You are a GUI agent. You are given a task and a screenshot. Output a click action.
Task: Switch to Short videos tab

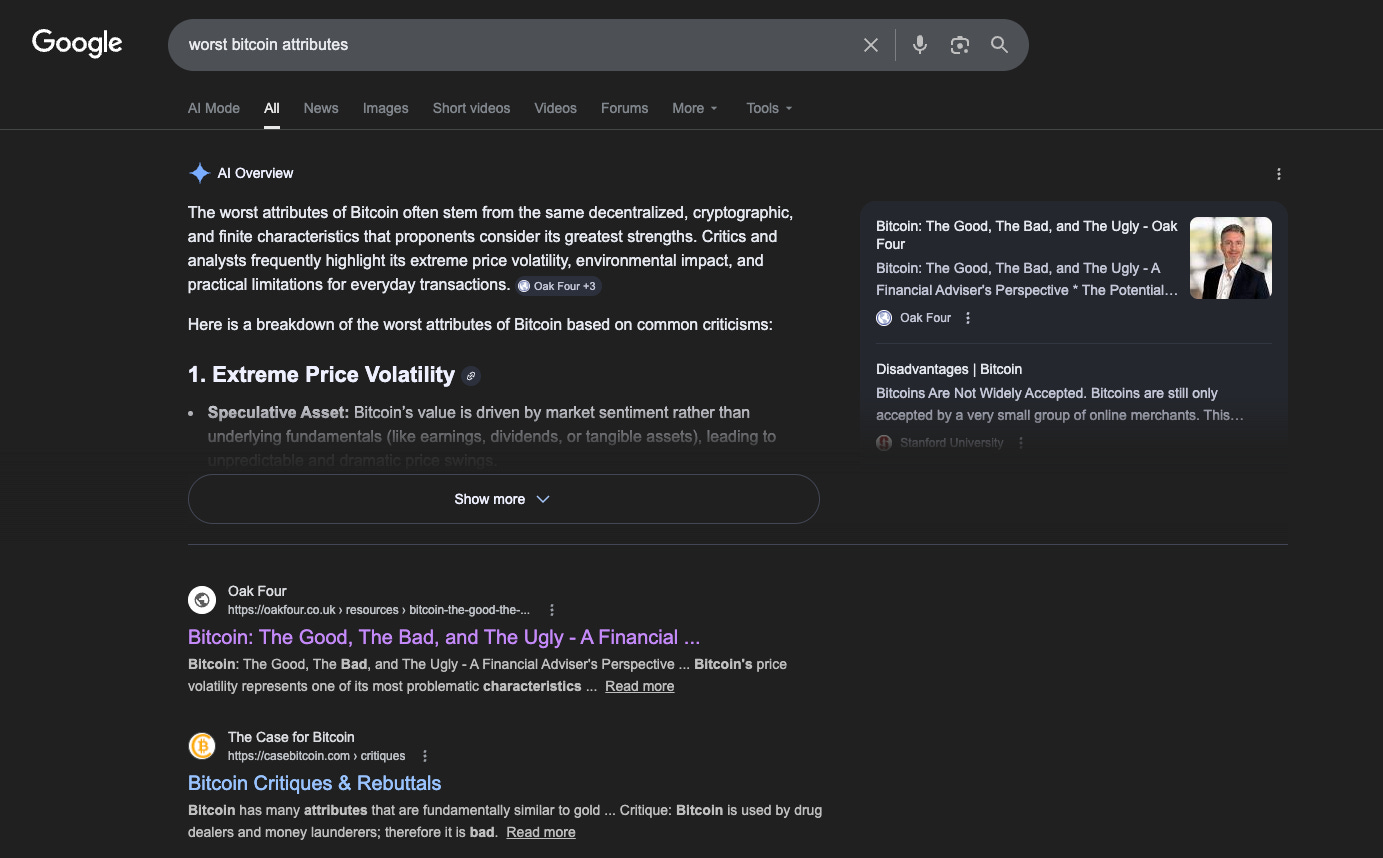(472, 108)
